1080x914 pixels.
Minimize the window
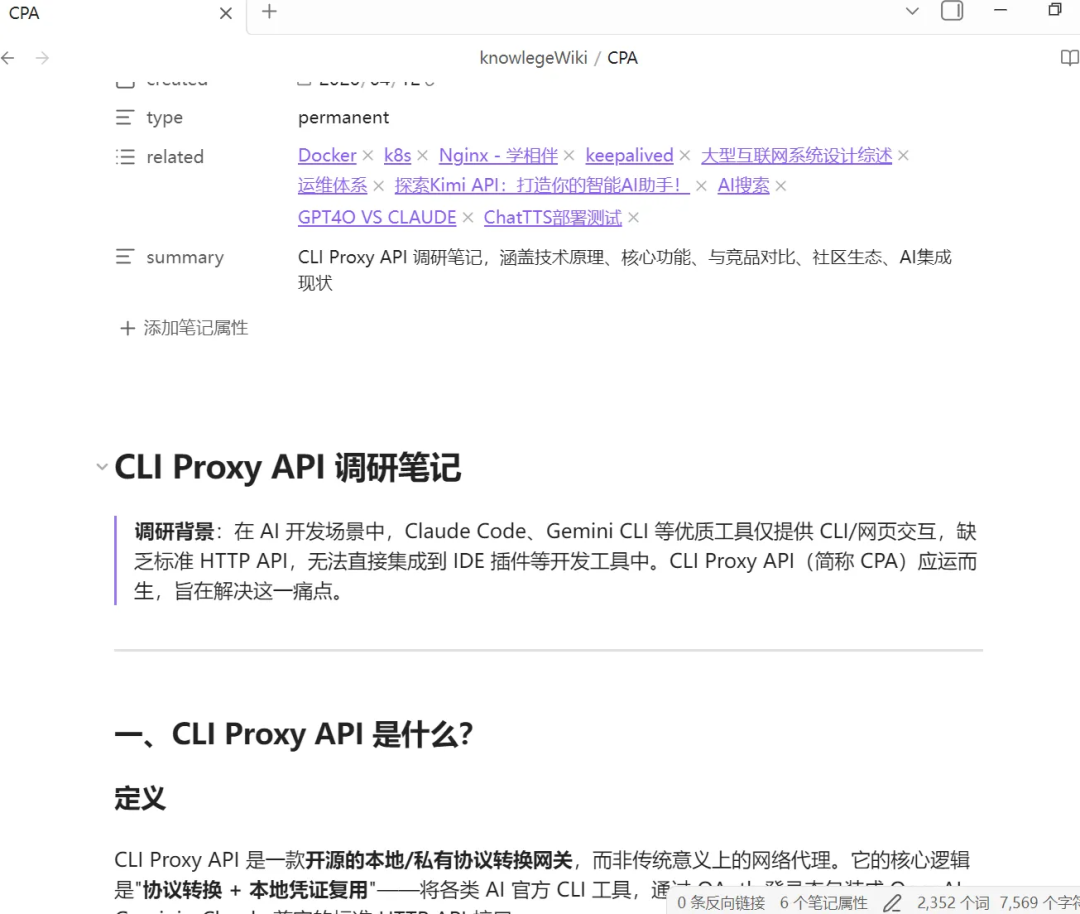[x=1000, y=10]
